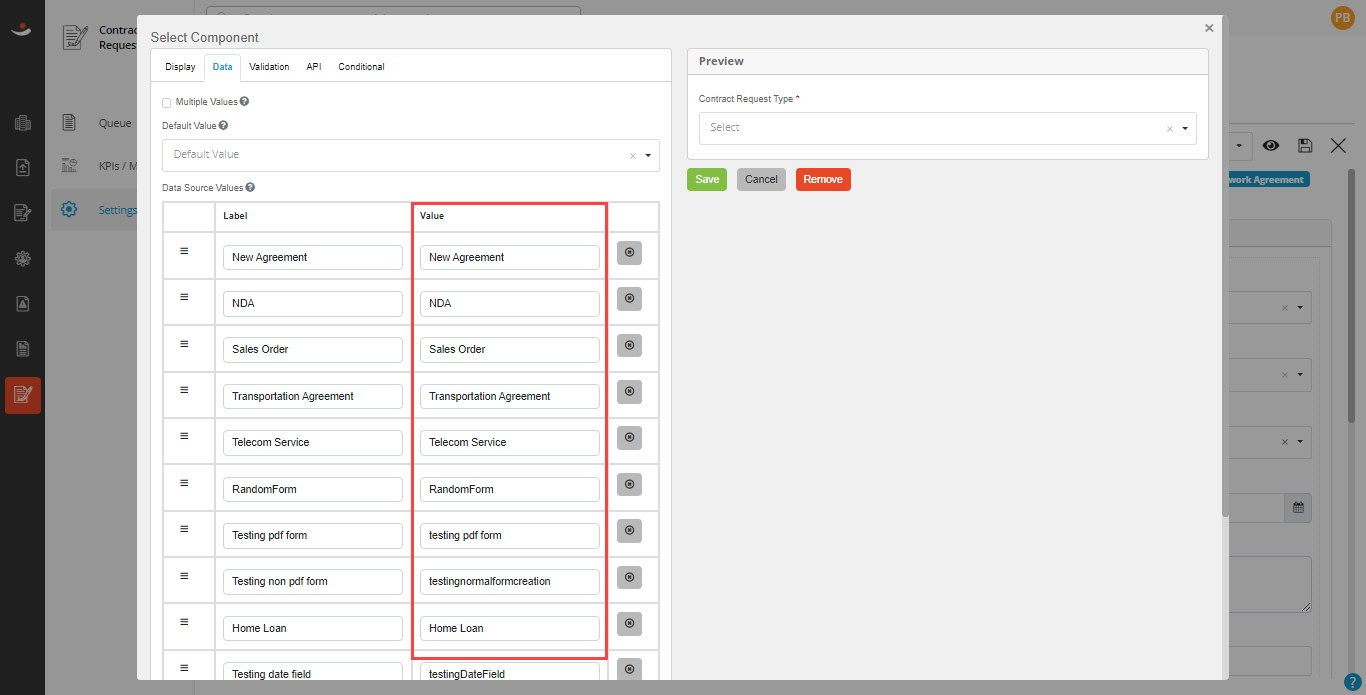Select the Data tab
Viewport: 1366px width, 695px height.
[x=222, y=67]
